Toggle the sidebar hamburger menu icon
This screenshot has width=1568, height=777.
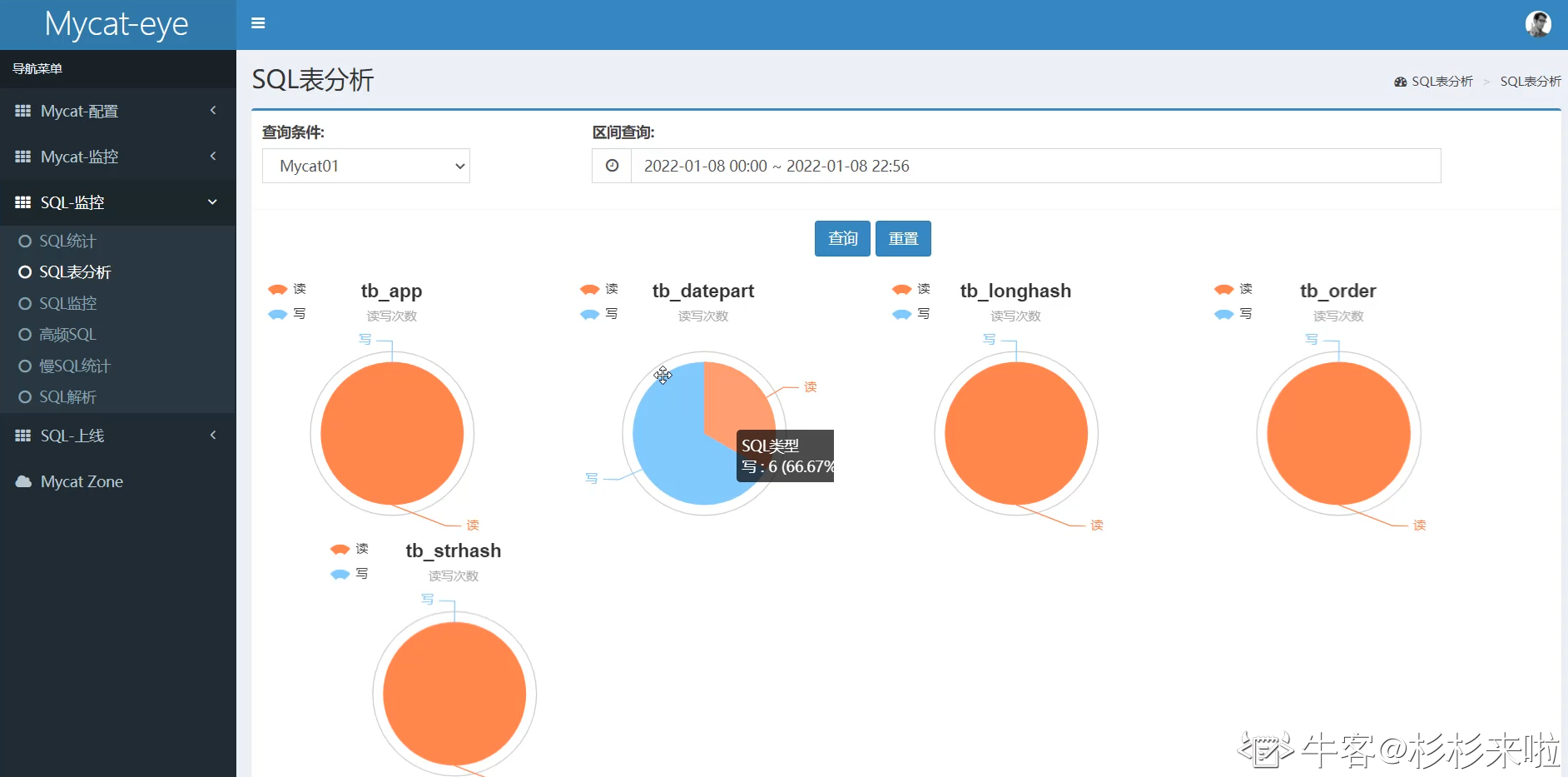(258, 23)
